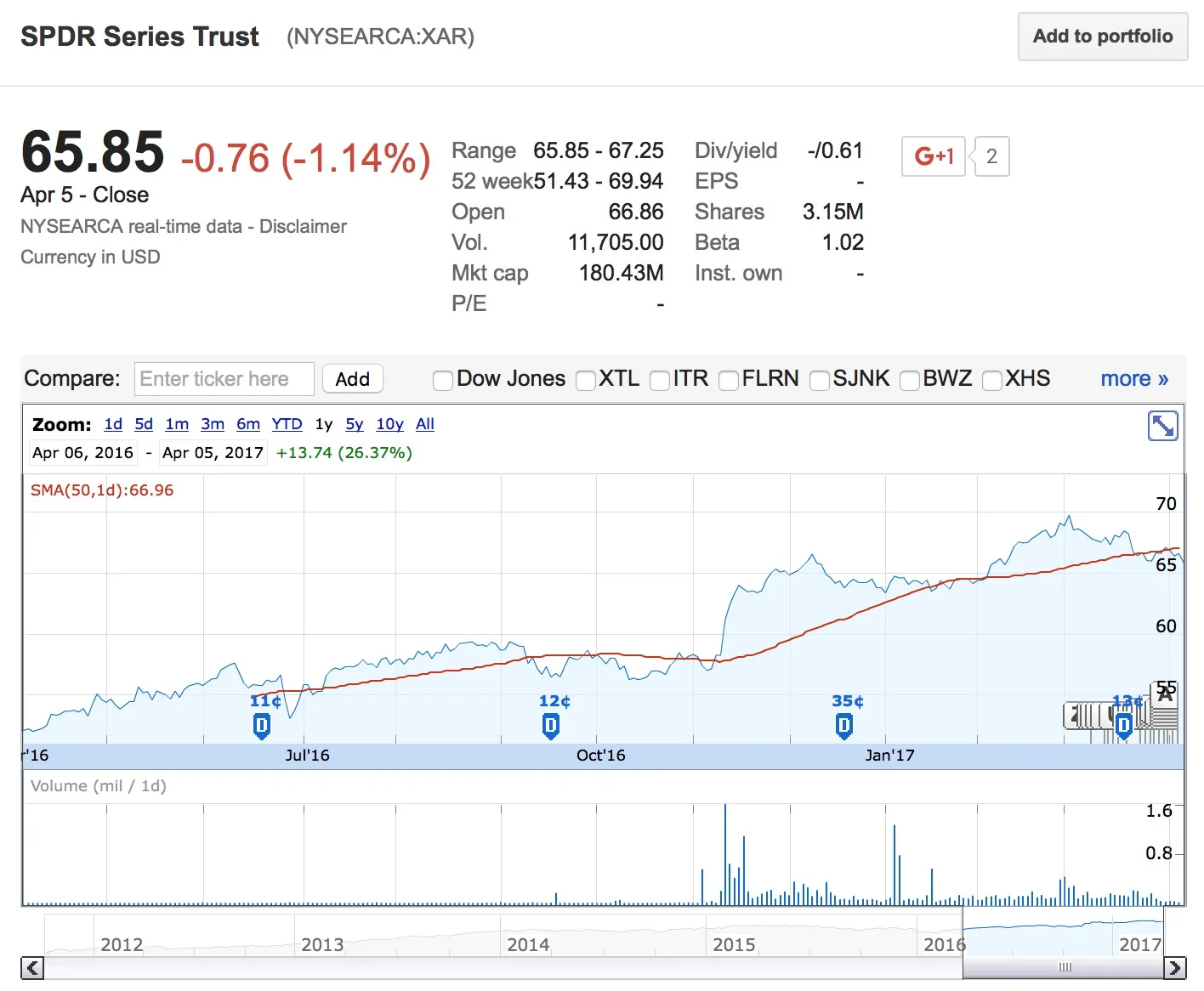Expand more comparison tickers link
The height and width of the screenshot is (991, 1204).
click(x=1134, y=378)
